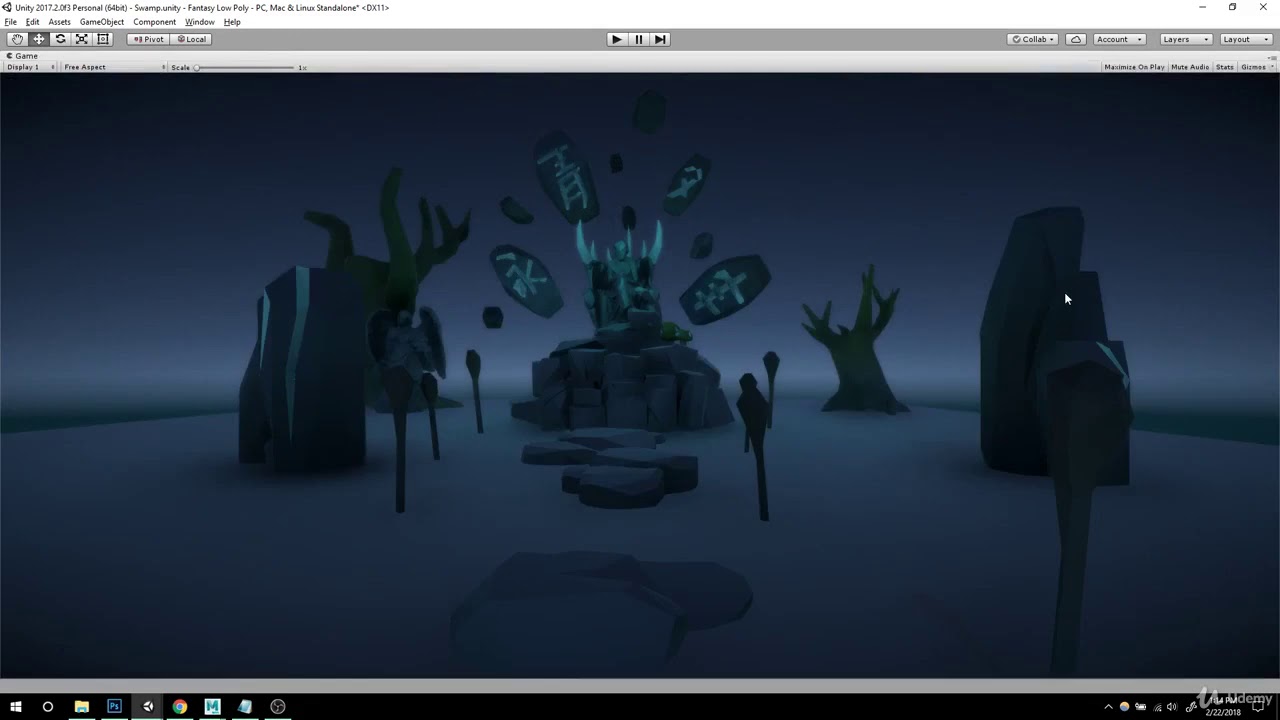Open the Edit menu
The width and height of the screenshot is (1280, 720).
click(x=33, y=22)
